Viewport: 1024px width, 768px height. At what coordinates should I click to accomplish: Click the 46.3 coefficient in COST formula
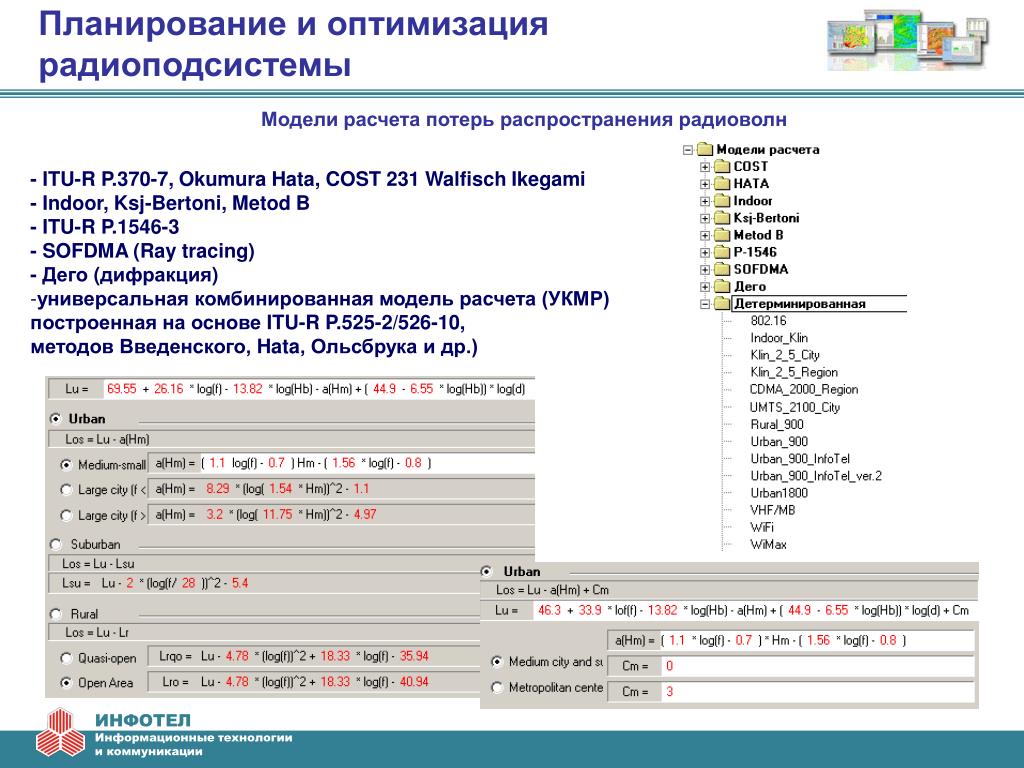(x=549, y=611)
